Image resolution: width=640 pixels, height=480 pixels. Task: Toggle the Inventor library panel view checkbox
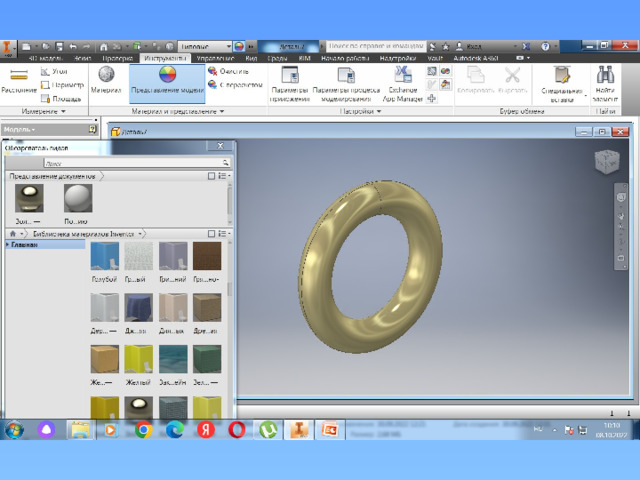pos(211,233)
